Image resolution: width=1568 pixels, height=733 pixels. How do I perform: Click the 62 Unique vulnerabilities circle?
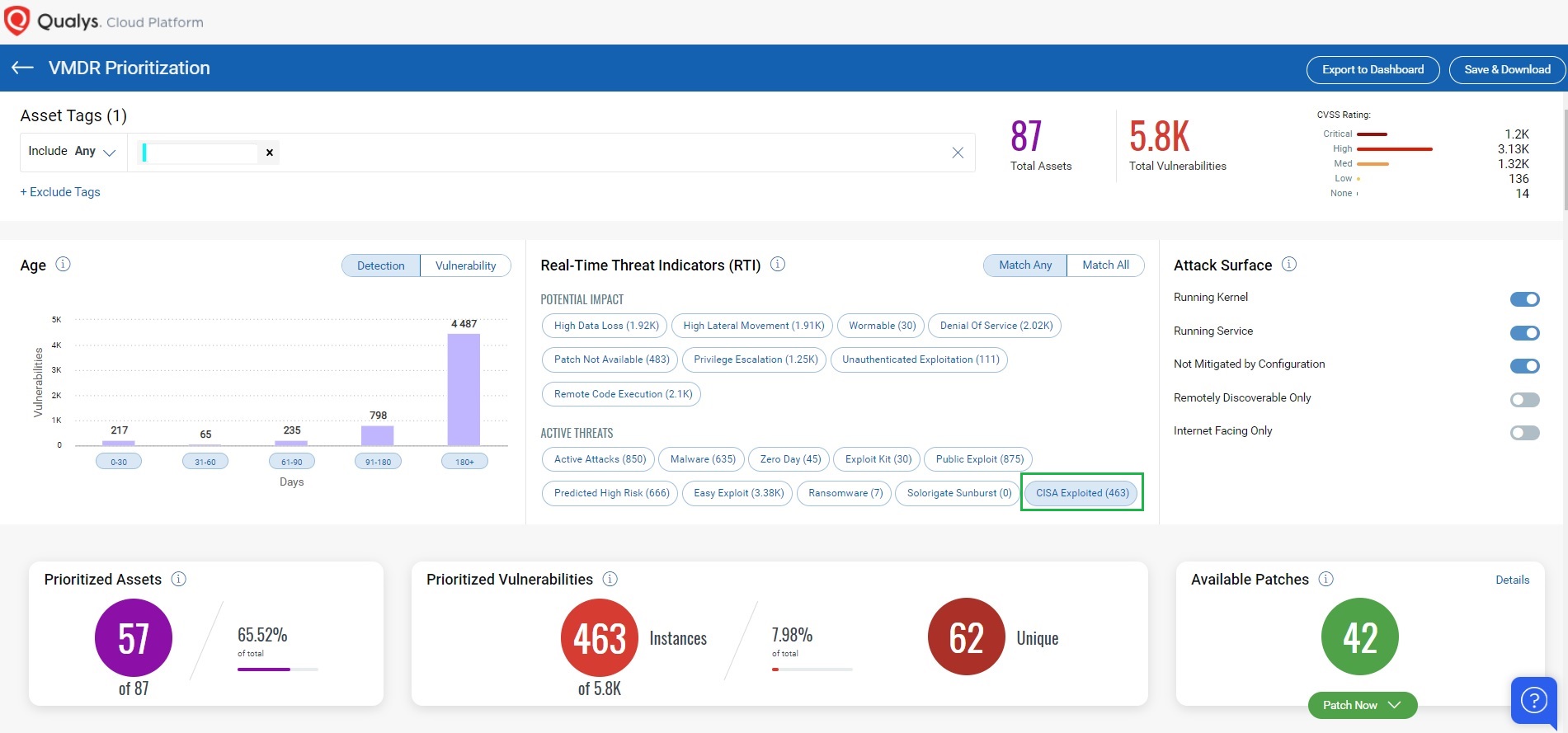(x=967, y=637)
